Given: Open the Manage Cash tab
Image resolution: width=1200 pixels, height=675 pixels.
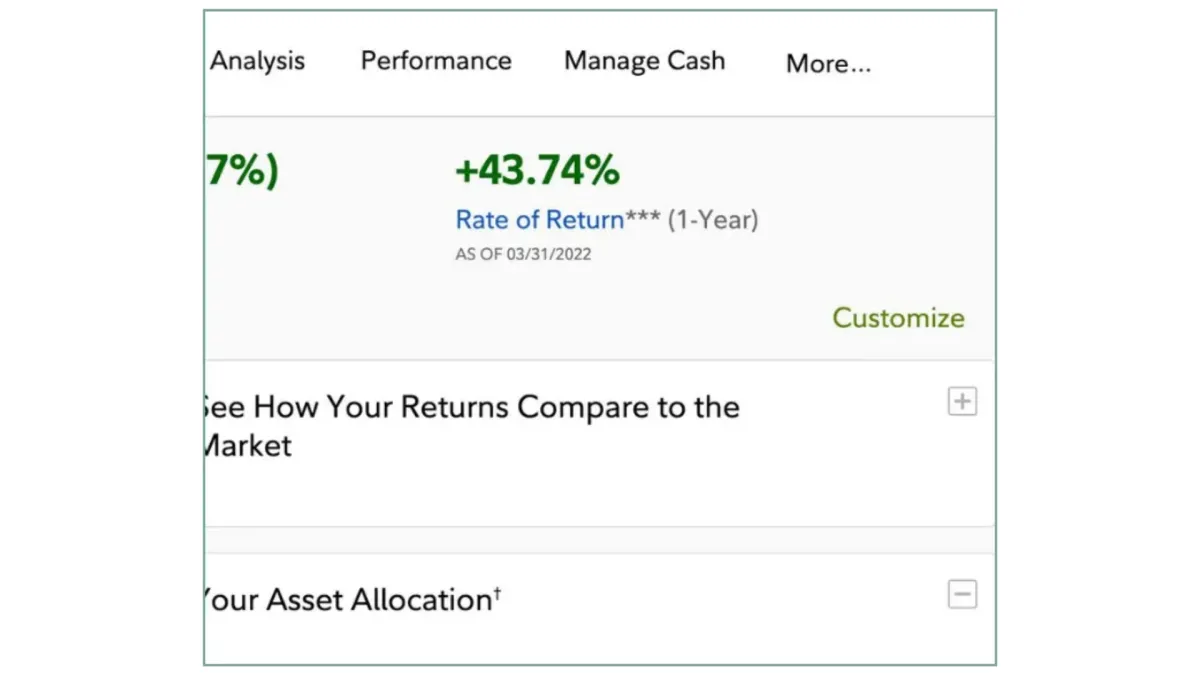Looking at the screenshot, I should pyautogui.click(x=644, y=60).
